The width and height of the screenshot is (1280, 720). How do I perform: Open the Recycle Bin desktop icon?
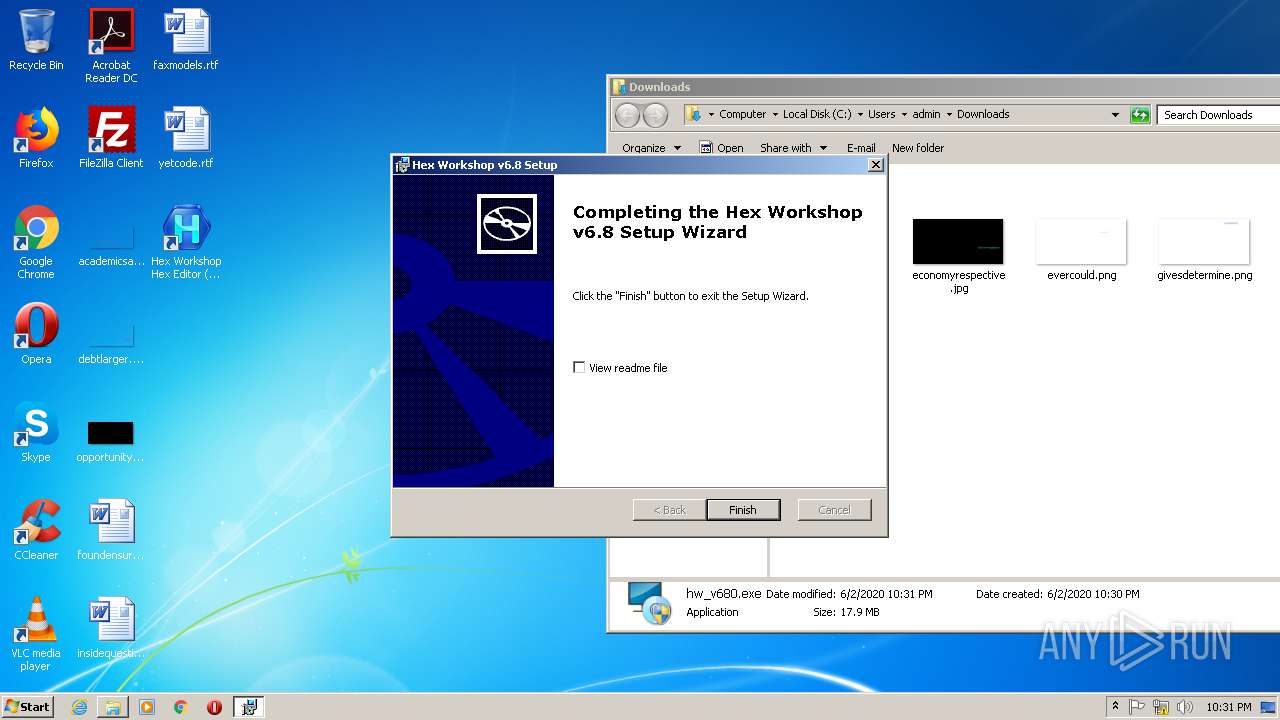tap(36, 40)
